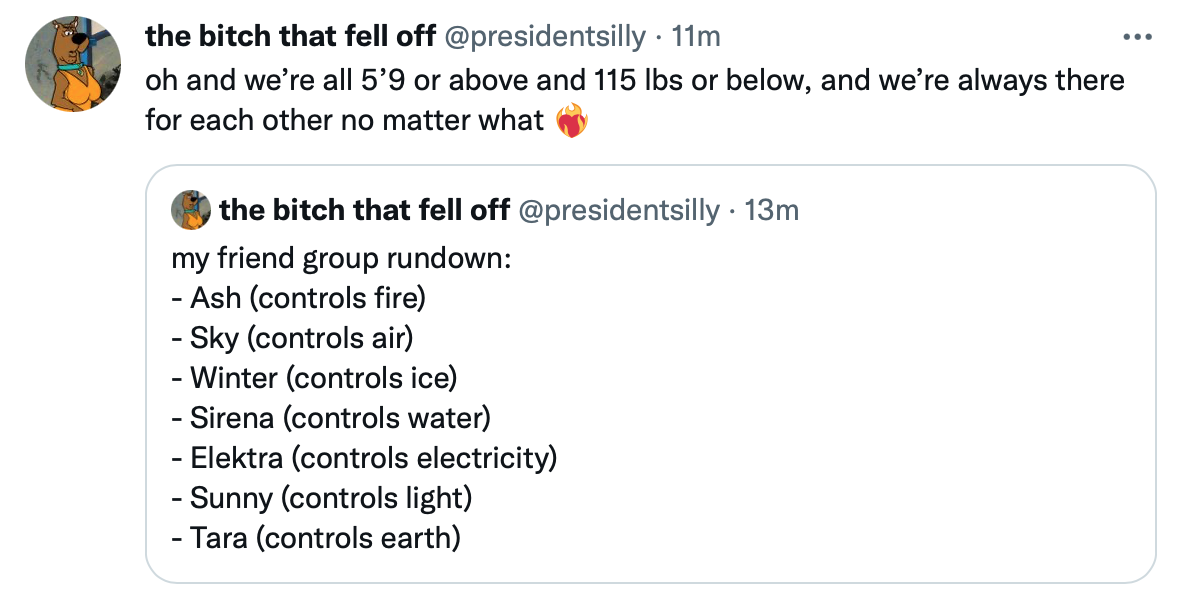Click the 'Elektra (controls electricity)' line
The width and height of the screenshot is (1178, 608).
pyautogui.click(x=364, y=458)
